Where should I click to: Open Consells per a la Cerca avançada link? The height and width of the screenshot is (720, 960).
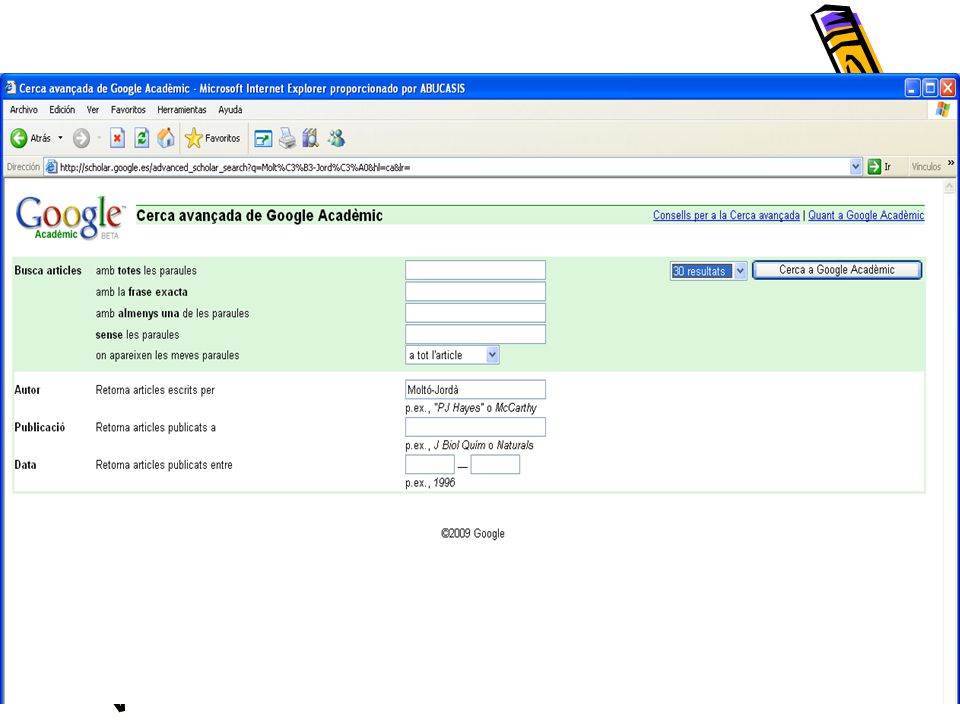726,215
